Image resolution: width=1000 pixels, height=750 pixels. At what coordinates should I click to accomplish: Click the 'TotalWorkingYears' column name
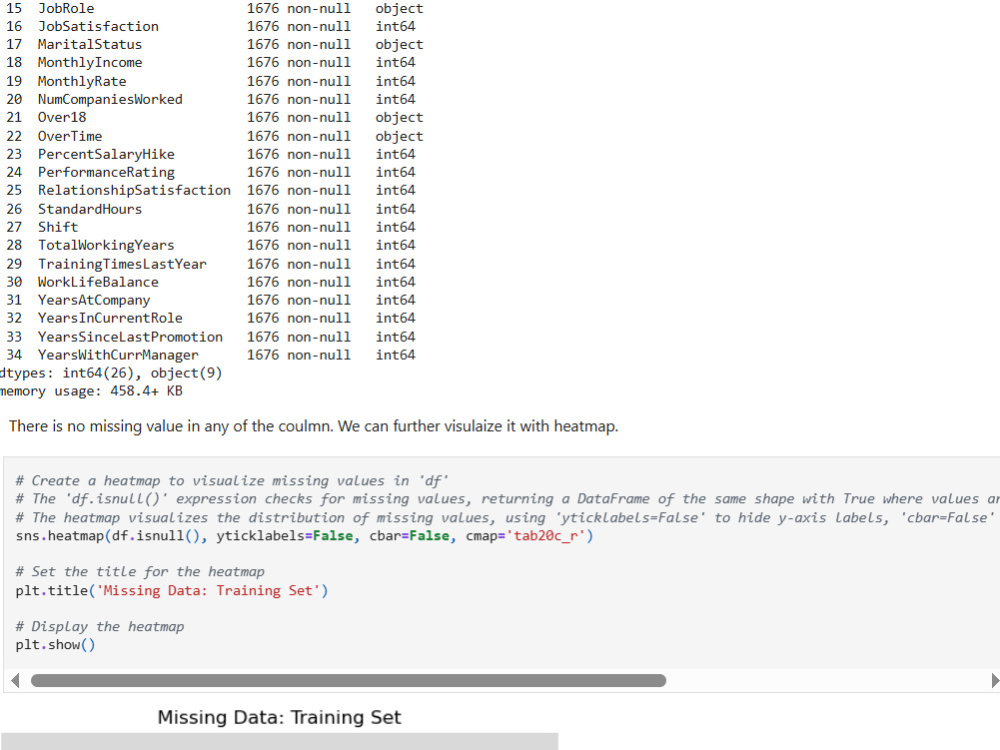point(106,245)
